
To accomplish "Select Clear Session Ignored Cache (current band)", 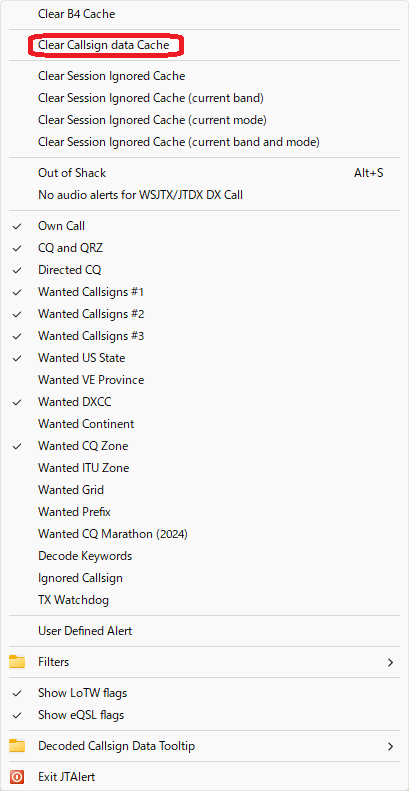I will (204, 98).
